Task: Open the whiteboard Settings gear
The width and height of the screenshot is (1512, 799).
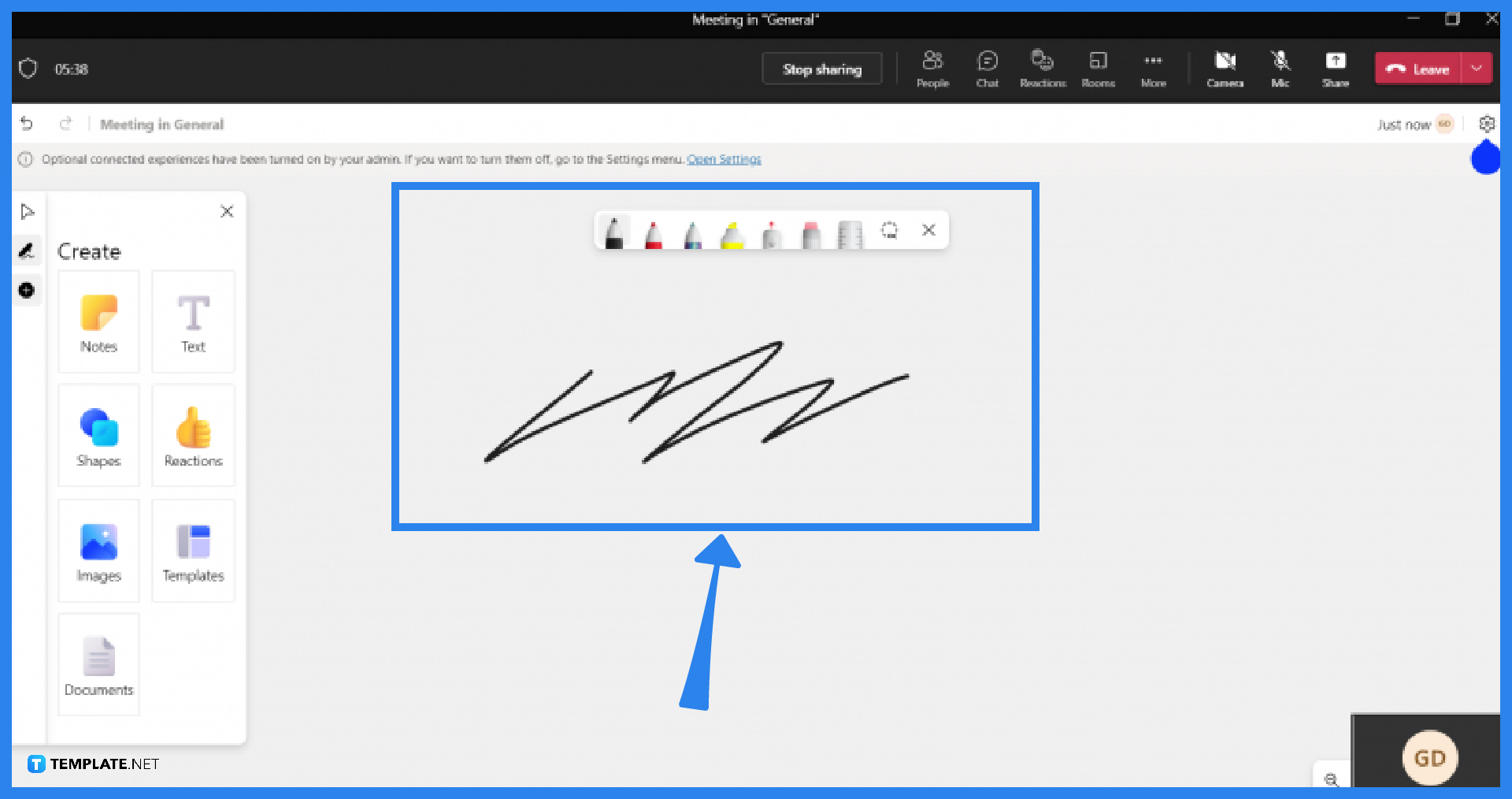Action: (1487, 124)
